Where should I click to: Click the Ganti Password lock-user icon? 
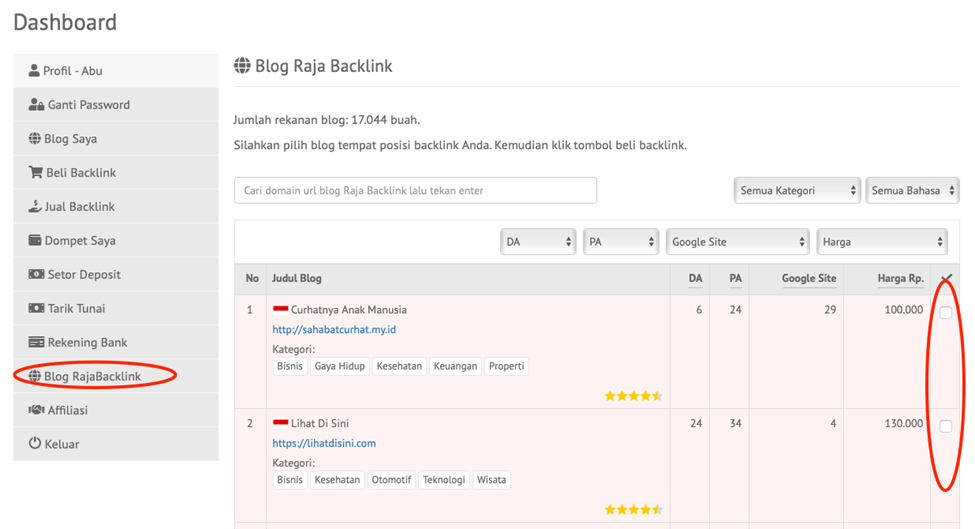coord(36,105)
